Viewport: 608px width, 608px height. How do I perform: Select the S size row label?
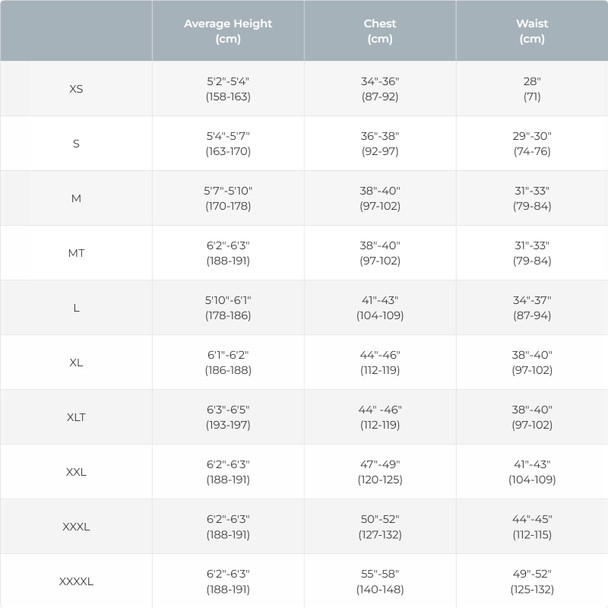(76, 144)
